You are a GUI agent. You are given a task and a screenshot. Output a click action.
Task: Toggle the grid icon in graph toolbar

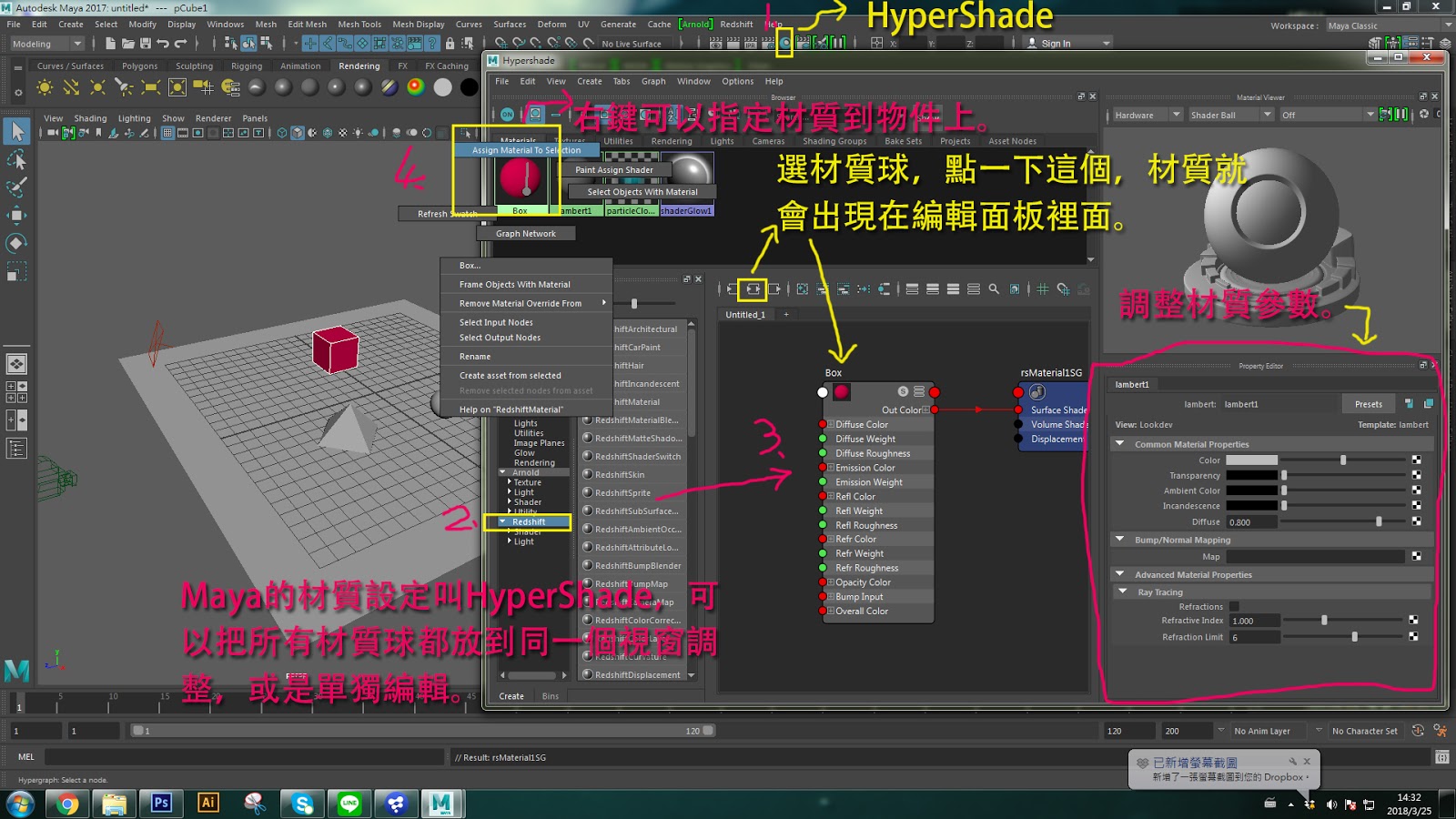pyautogui.click(x=1043, y=289)
